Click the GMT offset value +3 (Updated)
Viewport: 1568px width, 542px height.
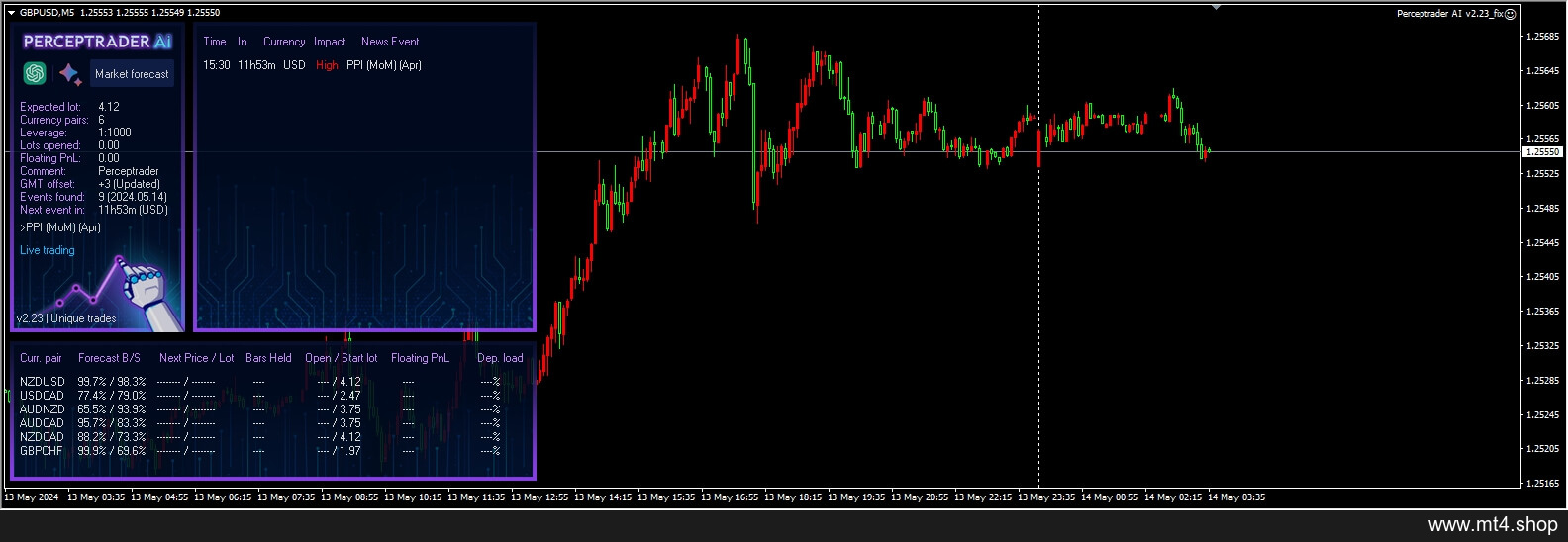click(x=129, y=184)
